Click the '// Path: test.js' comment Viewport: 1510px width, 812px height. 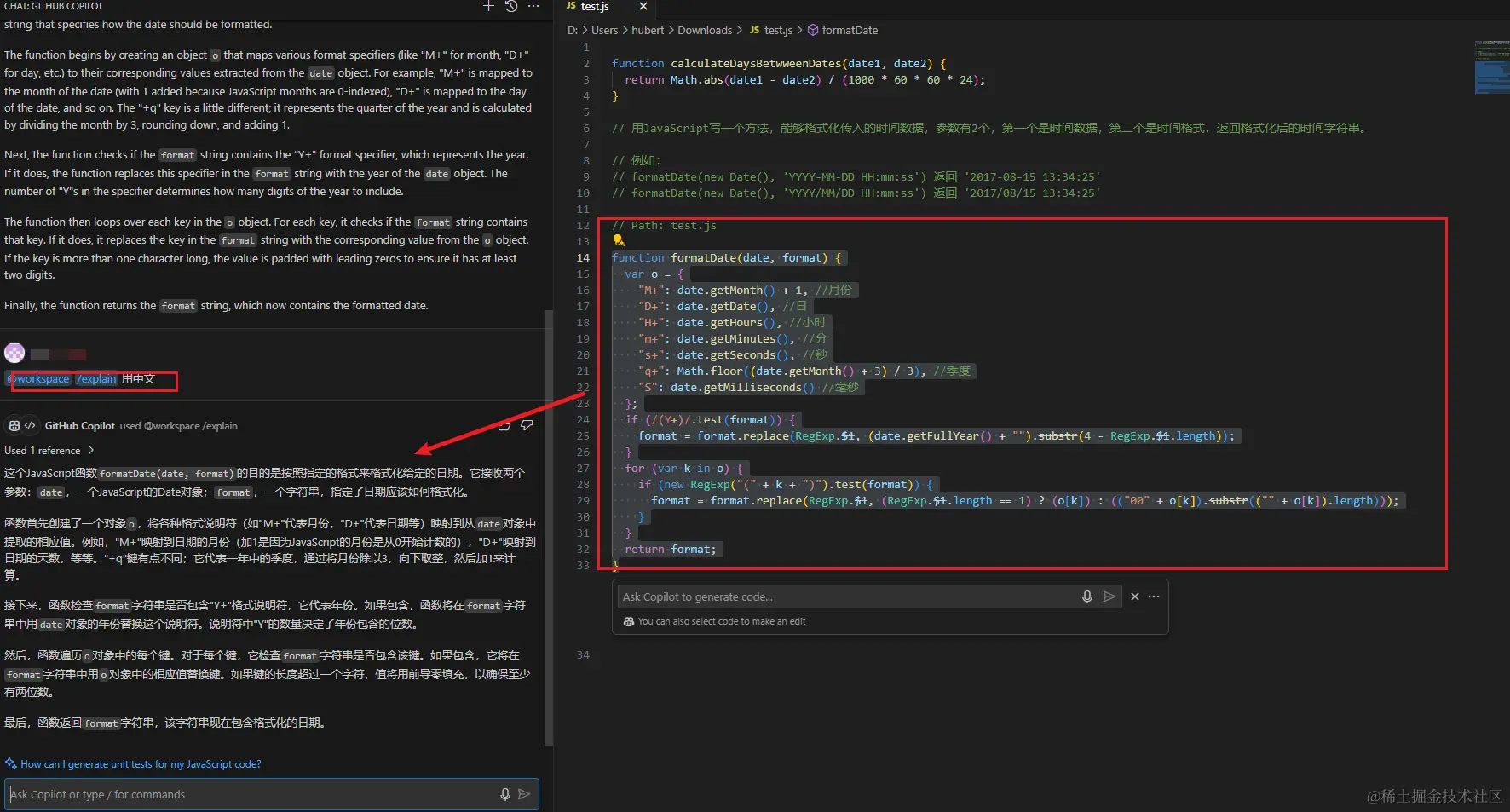tap(664, 225)
